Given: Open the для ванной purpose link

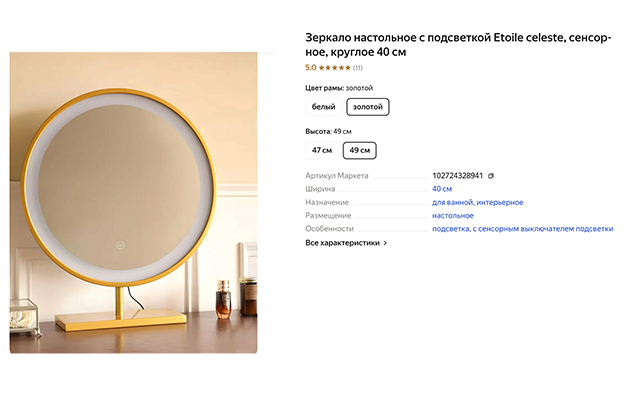Looking at the screenshot, I should (x=452, y=202).
